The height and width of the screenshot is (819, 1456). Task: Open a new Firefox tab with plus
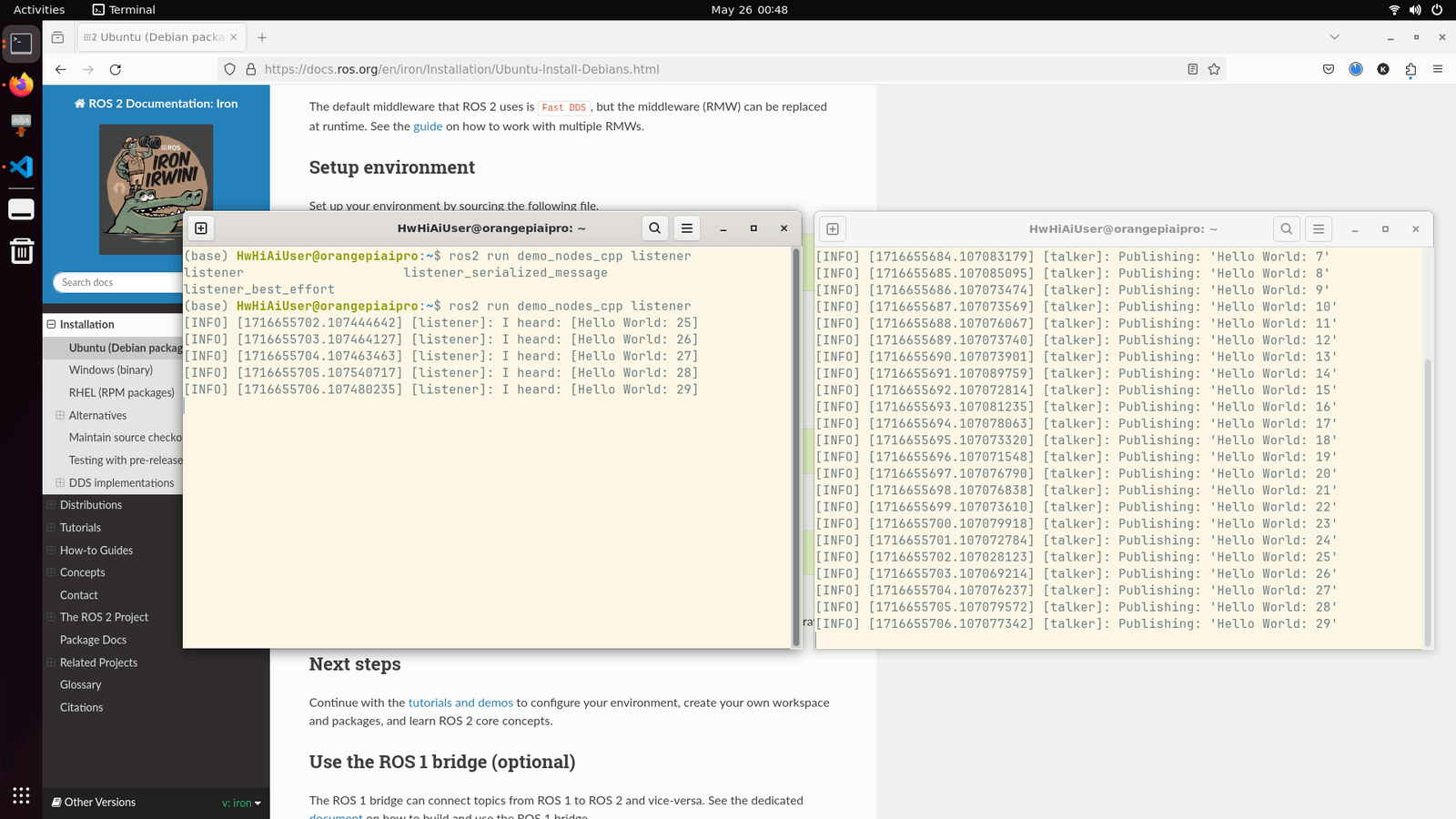point(262,37)
